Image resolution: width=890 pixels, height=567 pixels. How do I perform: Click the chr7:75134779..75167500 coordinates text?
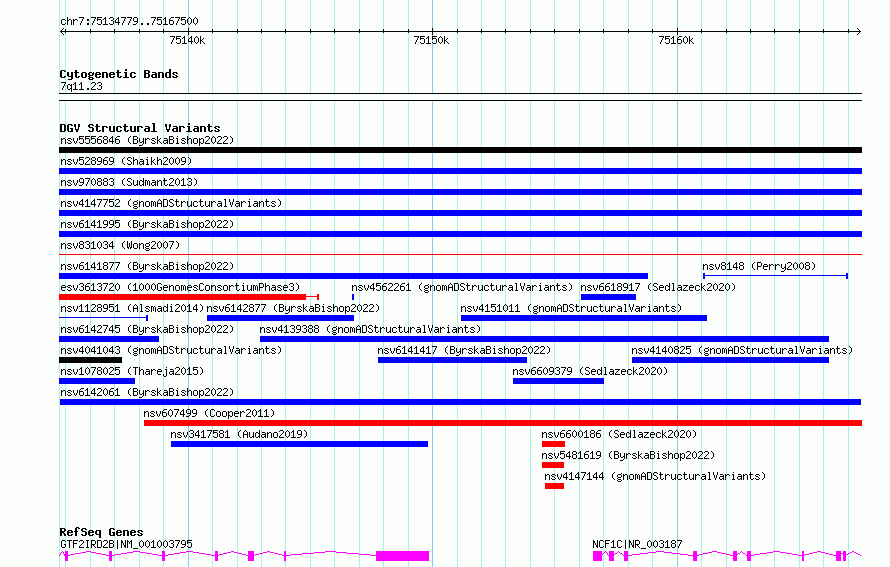click(x=129, y=22)
